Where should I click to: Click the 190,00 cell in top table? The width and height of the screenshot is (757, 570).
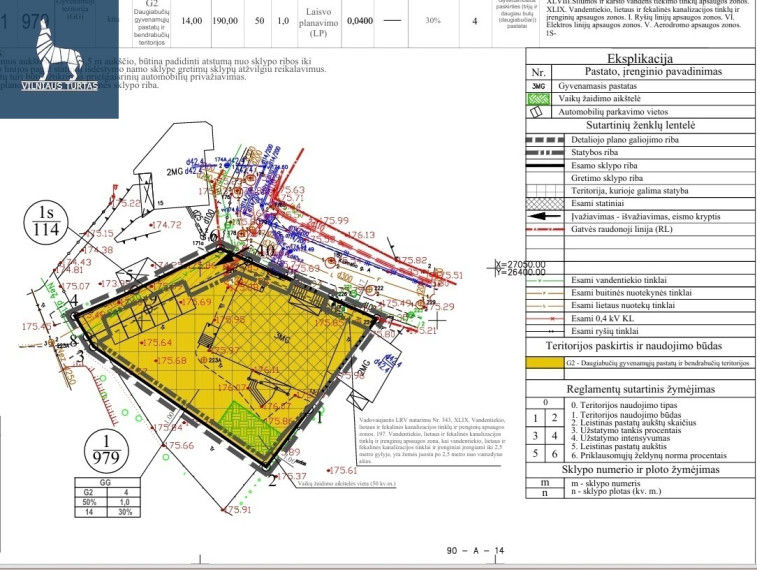point(225,21)
